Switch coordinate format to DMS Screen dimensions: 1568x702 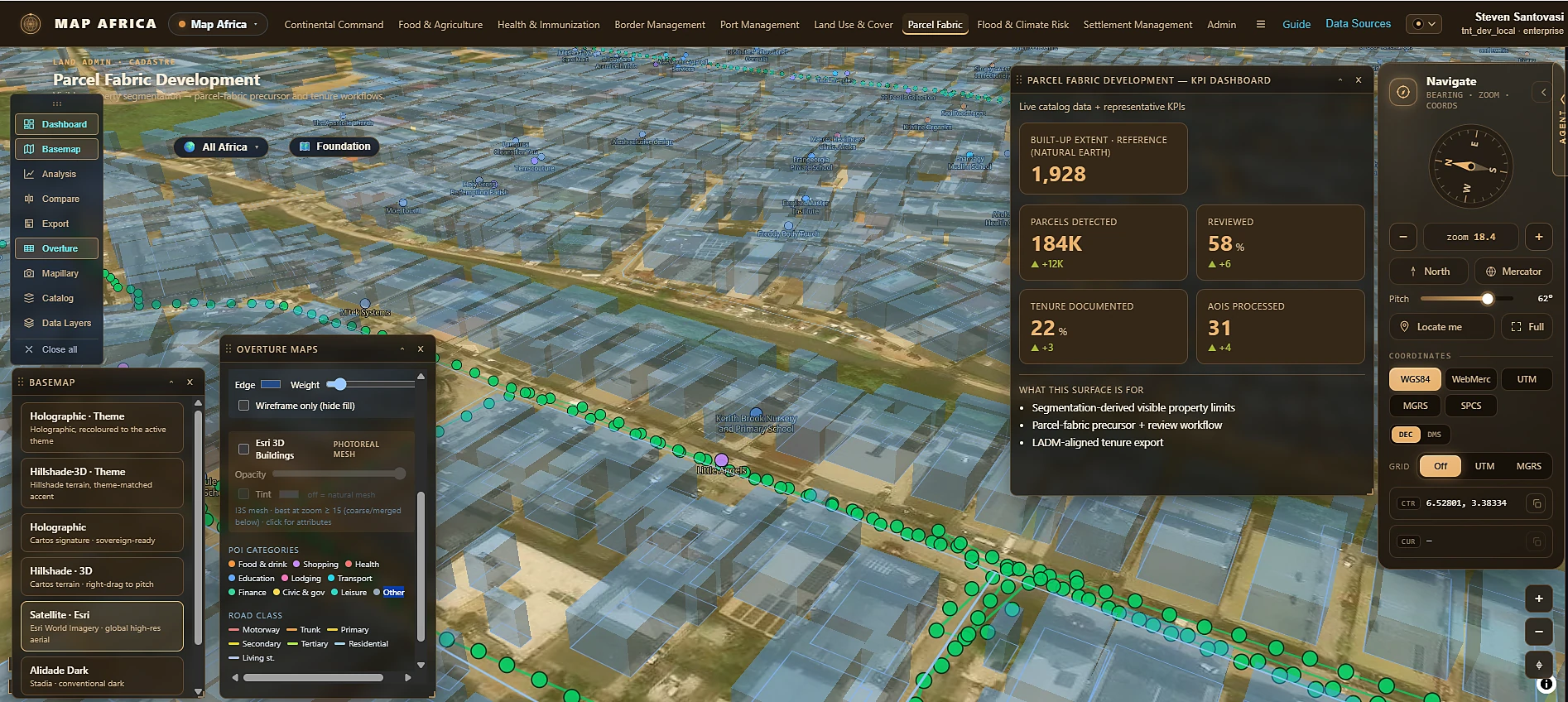pyautogui.click(x=1434, y=435)
